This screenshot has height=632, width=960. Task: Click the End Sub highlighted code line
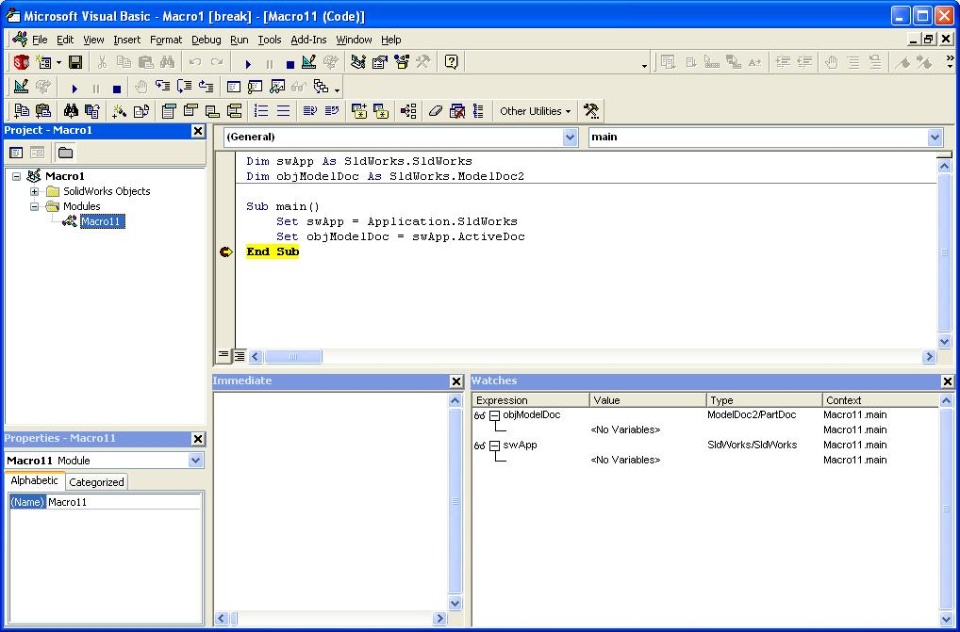(272, 252)
